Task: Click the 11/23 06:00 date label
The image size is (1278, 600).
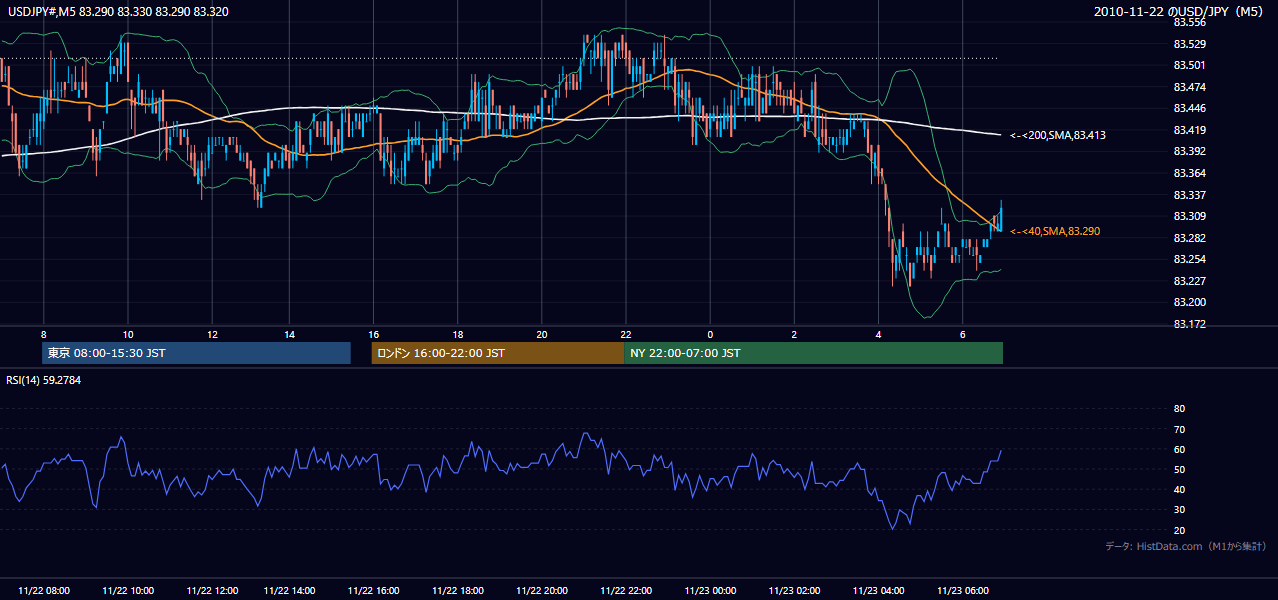Action: pos(962,591)
